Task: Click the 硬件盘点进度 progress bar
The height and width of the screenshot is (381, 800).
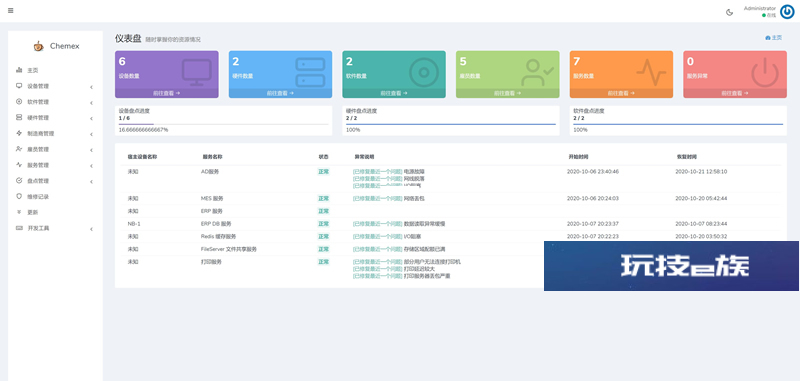Action: [451, 124]
